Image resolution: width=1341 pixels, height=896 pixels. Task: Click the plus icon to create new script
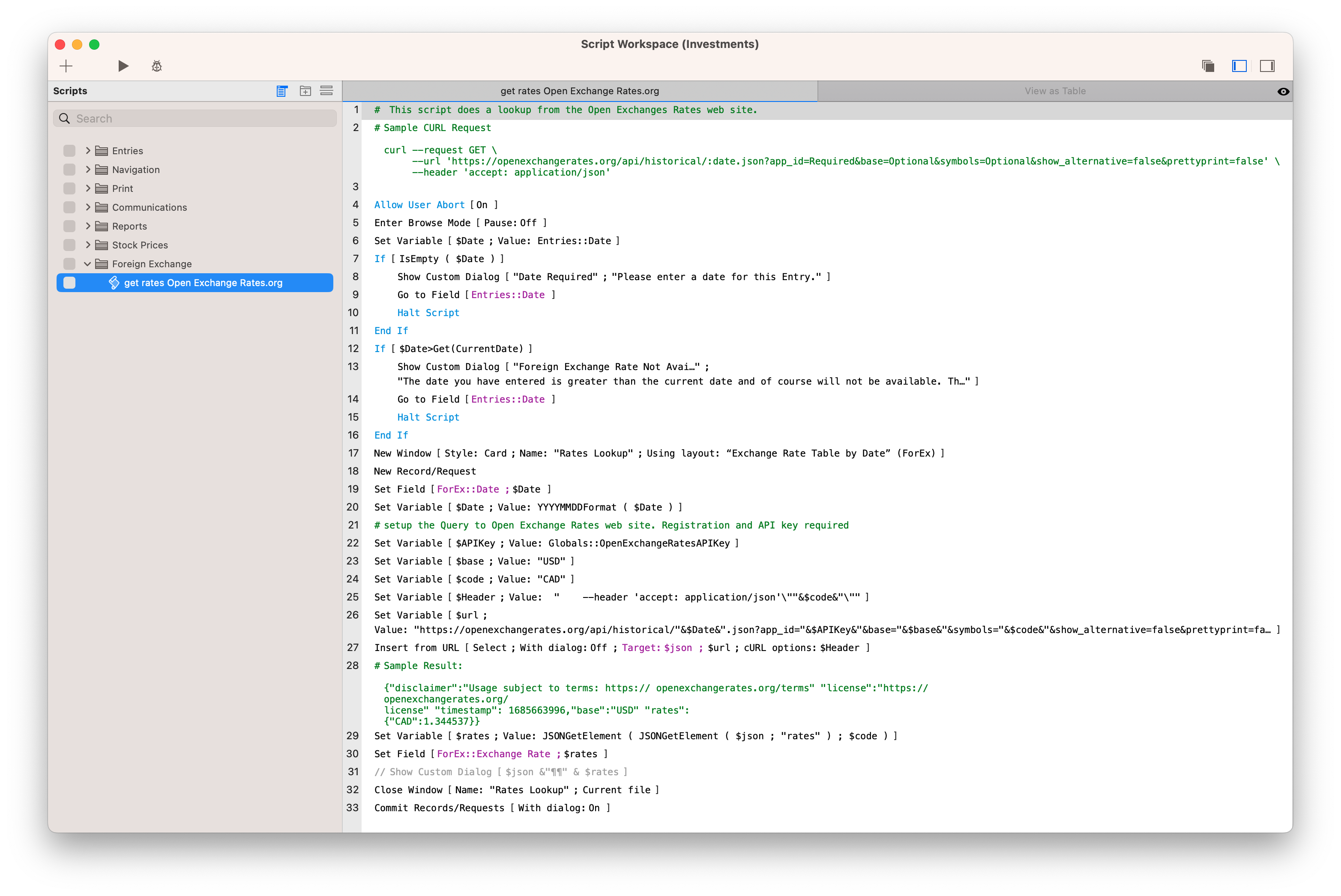tap(66, 66)
